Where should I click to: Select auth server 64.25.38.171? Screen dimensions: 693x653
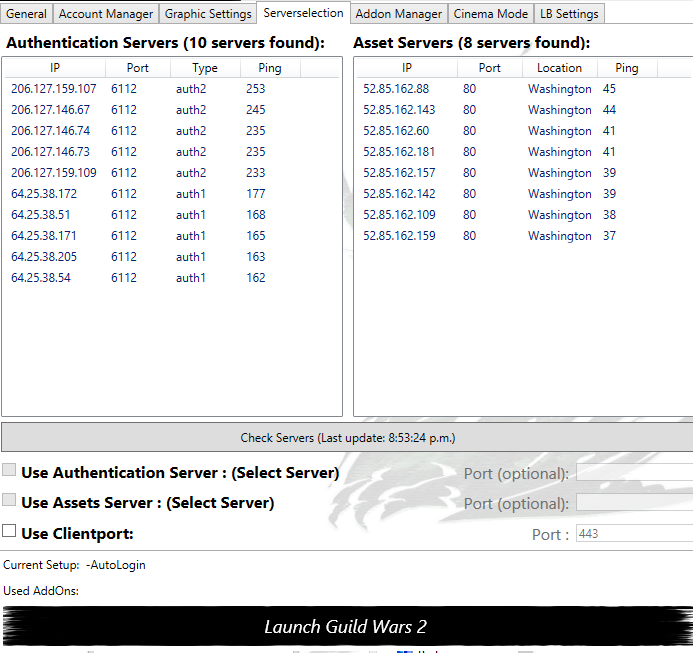(x=172, y=236)
